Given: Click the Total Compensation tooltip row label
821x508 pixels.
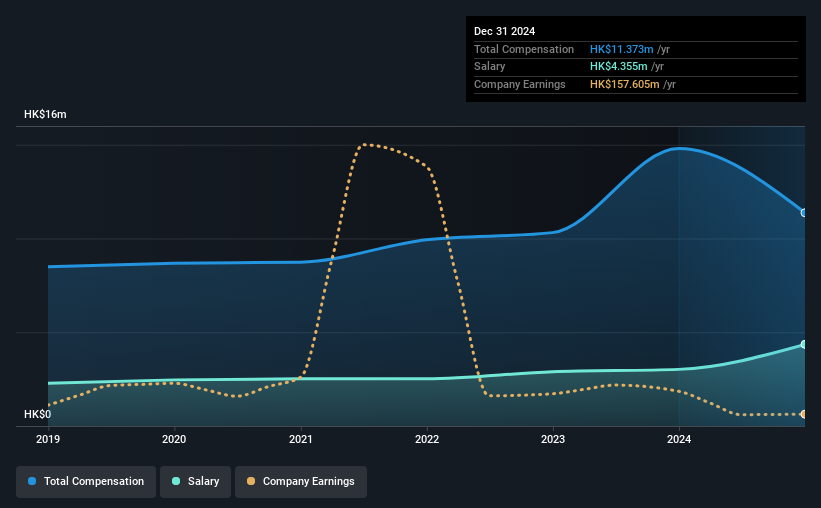Looking at the screenshot, I should pyautogui.click(x=524, y=49).
